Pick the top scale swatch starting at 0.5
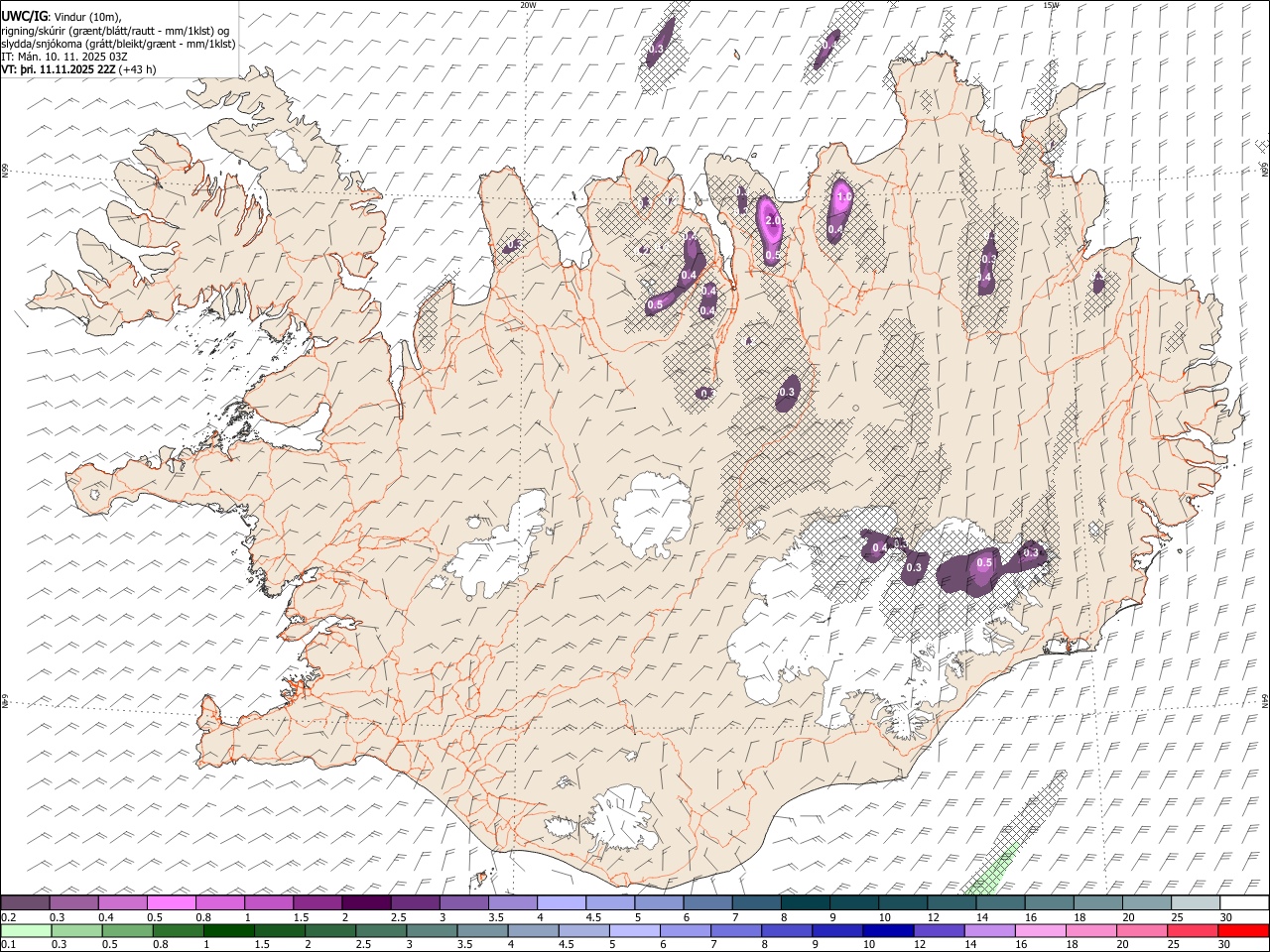This screenshot has height=952, width=1270. 172,903
